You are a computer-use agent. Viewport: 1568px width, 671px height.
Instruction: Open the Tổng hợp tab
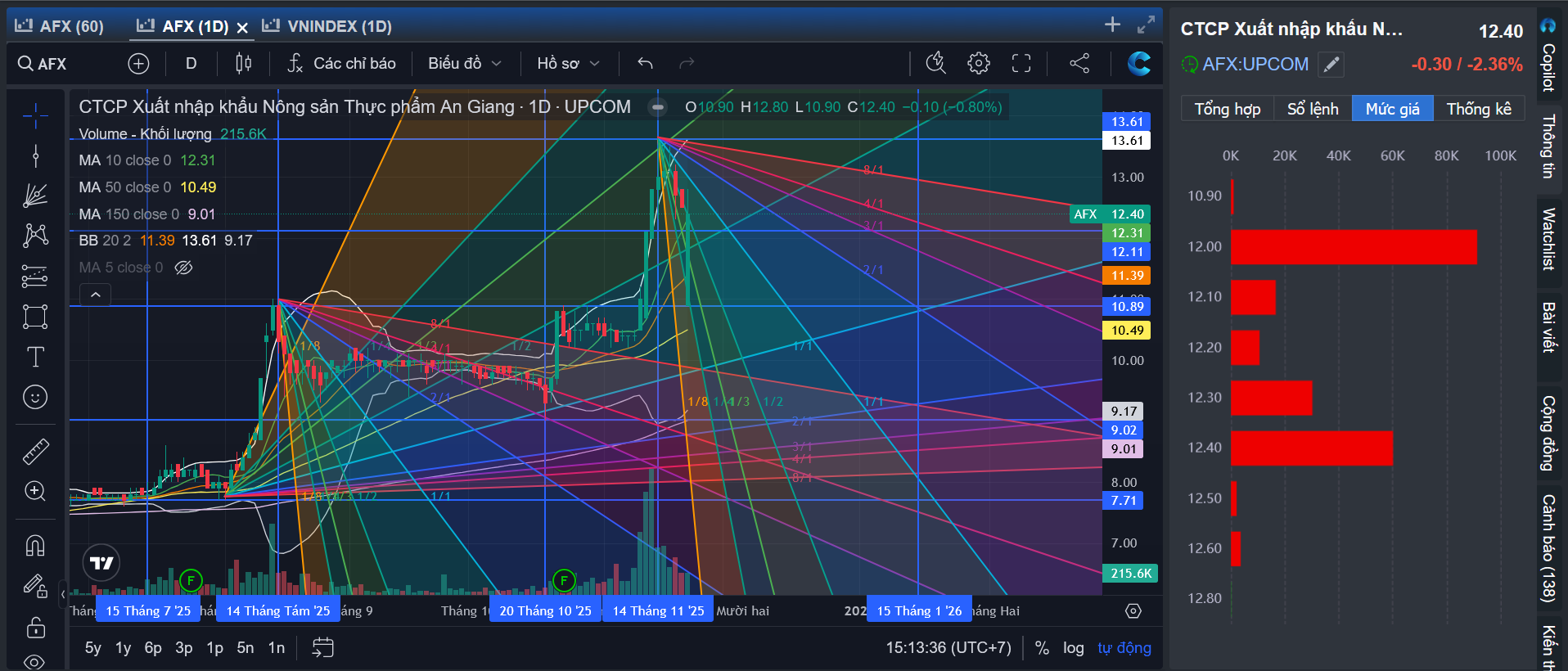click(1228, 109)
